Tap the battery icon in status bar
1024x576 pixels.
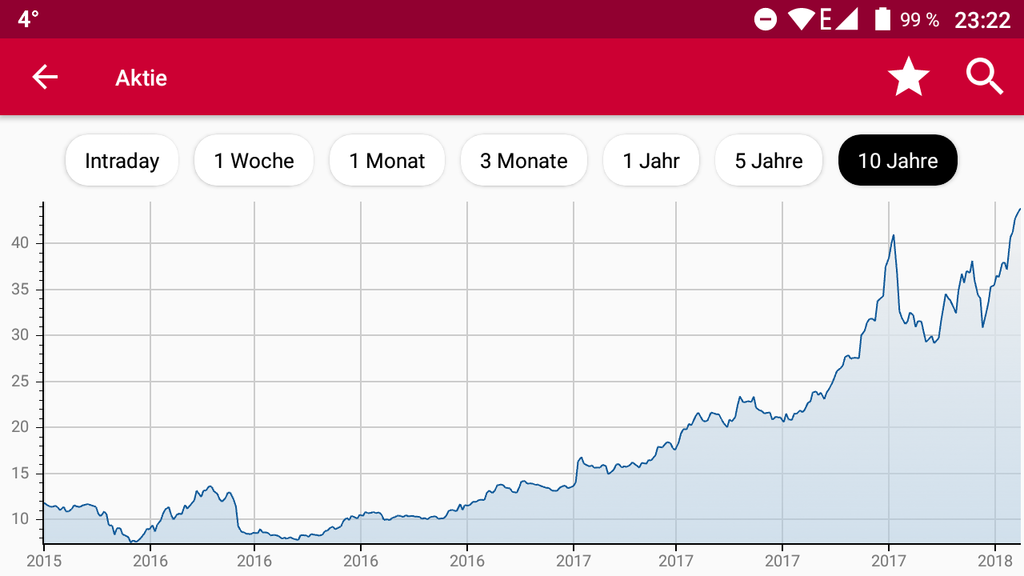click(x=882, y=19)
